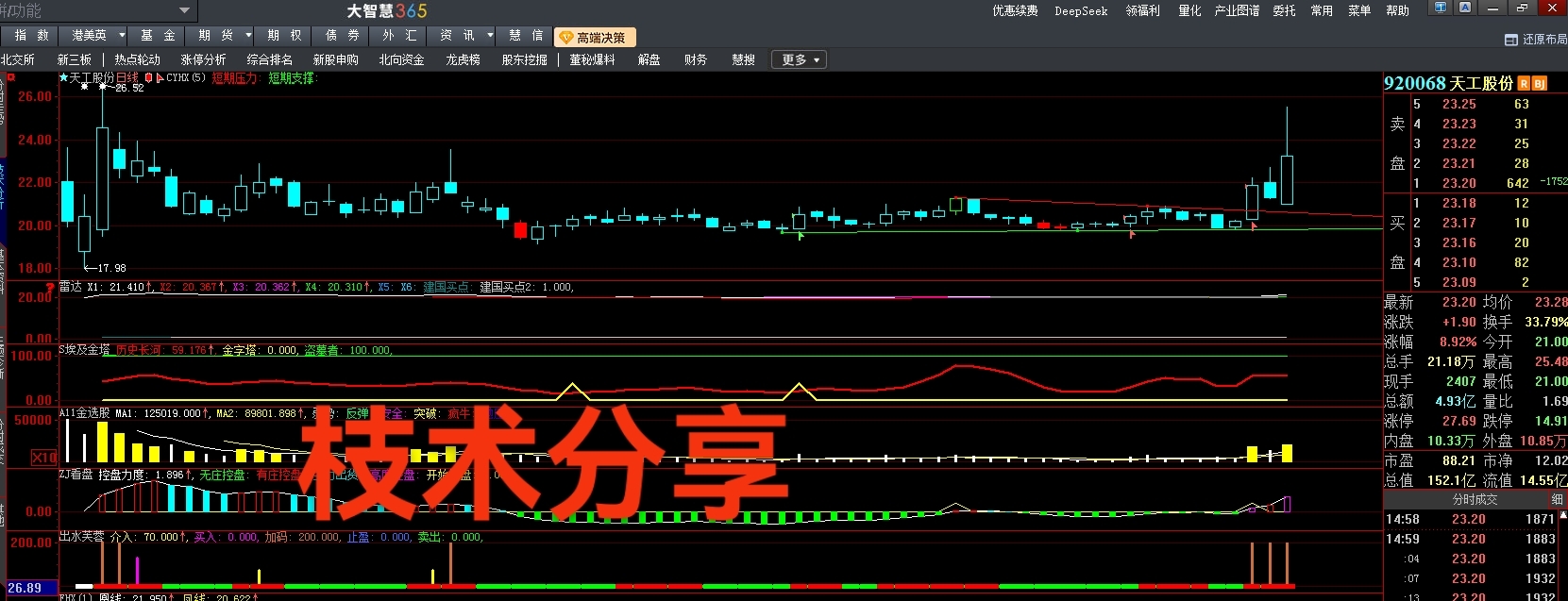
Task: Click the 920068 天工股份 stock title
Action: point(1449,83)
